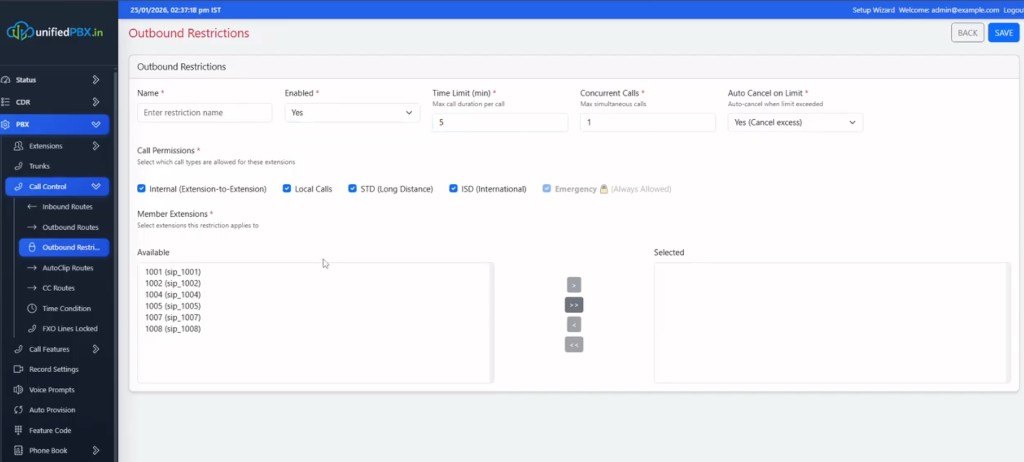The height and width of the screenshot is (462, 1024).
Task: Select 1001 (sip_1001) in Available list
Action: (x=173, y=272)
